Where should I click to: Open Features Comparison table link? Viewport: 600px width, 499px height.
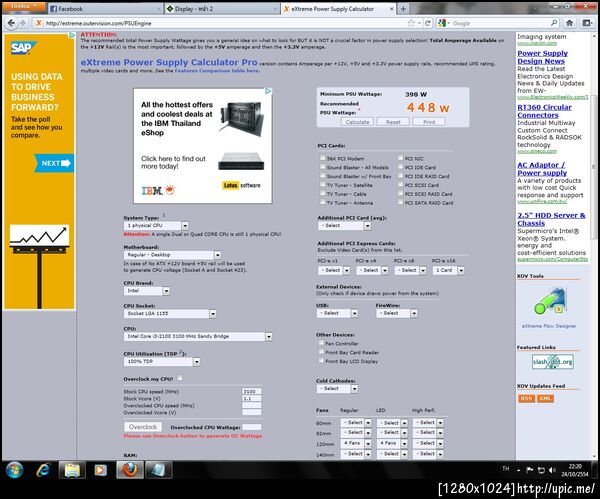coord(217,71)
